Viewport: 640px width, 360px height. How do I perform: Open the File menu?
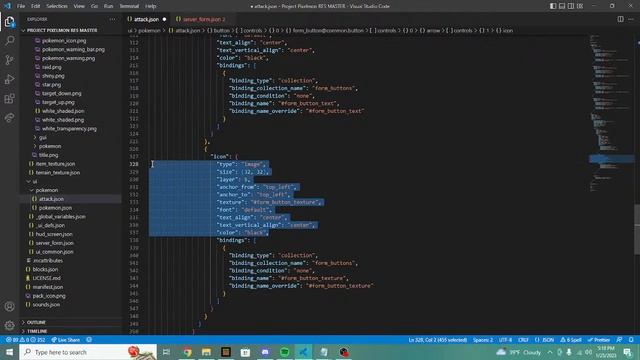[x=21, y=6]
